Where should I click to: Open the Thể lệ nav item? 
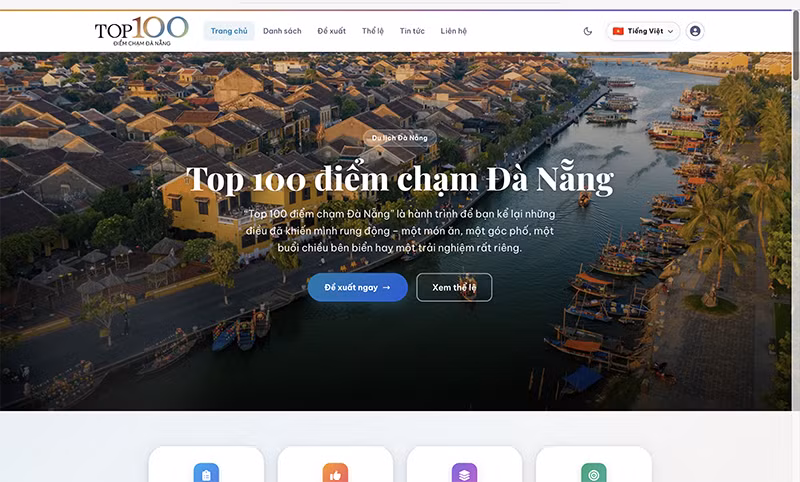(x=373, y=31)
